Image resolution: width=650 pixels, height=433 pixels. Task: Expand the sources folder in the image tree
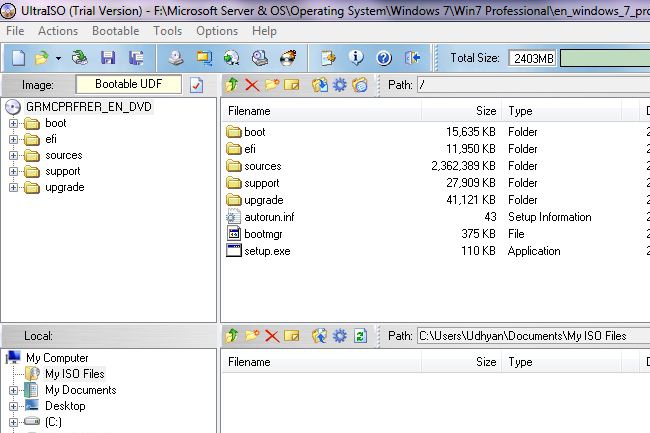(x=13, y=155)
